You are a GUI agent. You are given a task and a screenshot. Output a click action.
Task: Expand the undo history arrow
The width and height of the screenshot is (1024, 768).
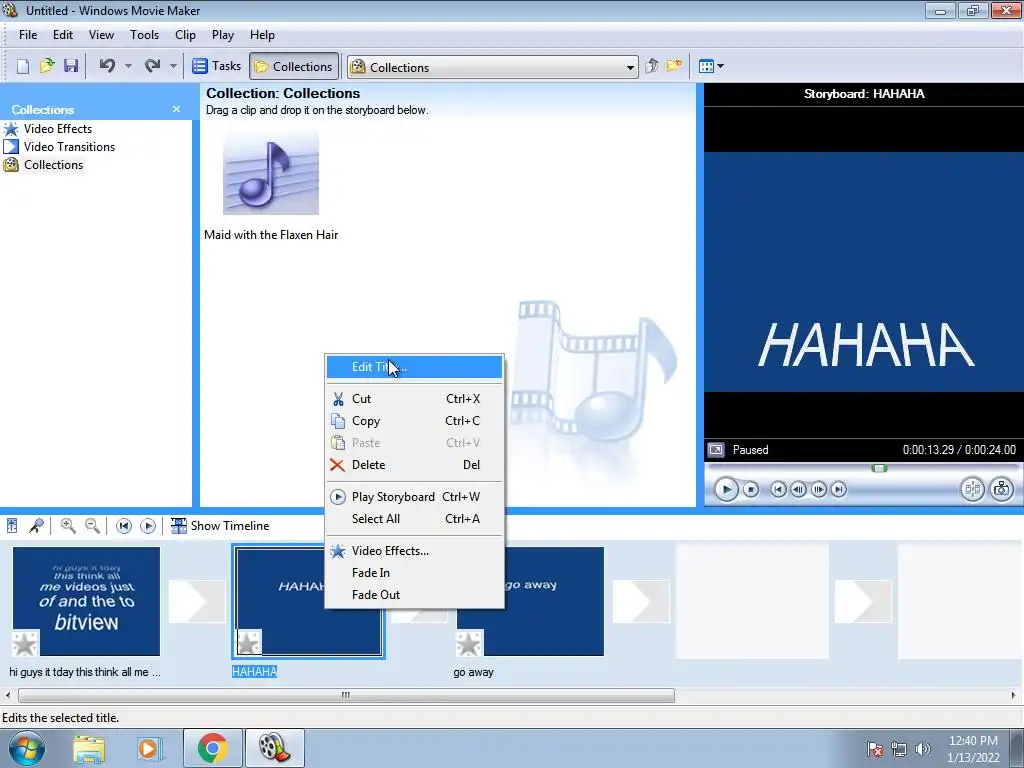pos(128,66)
